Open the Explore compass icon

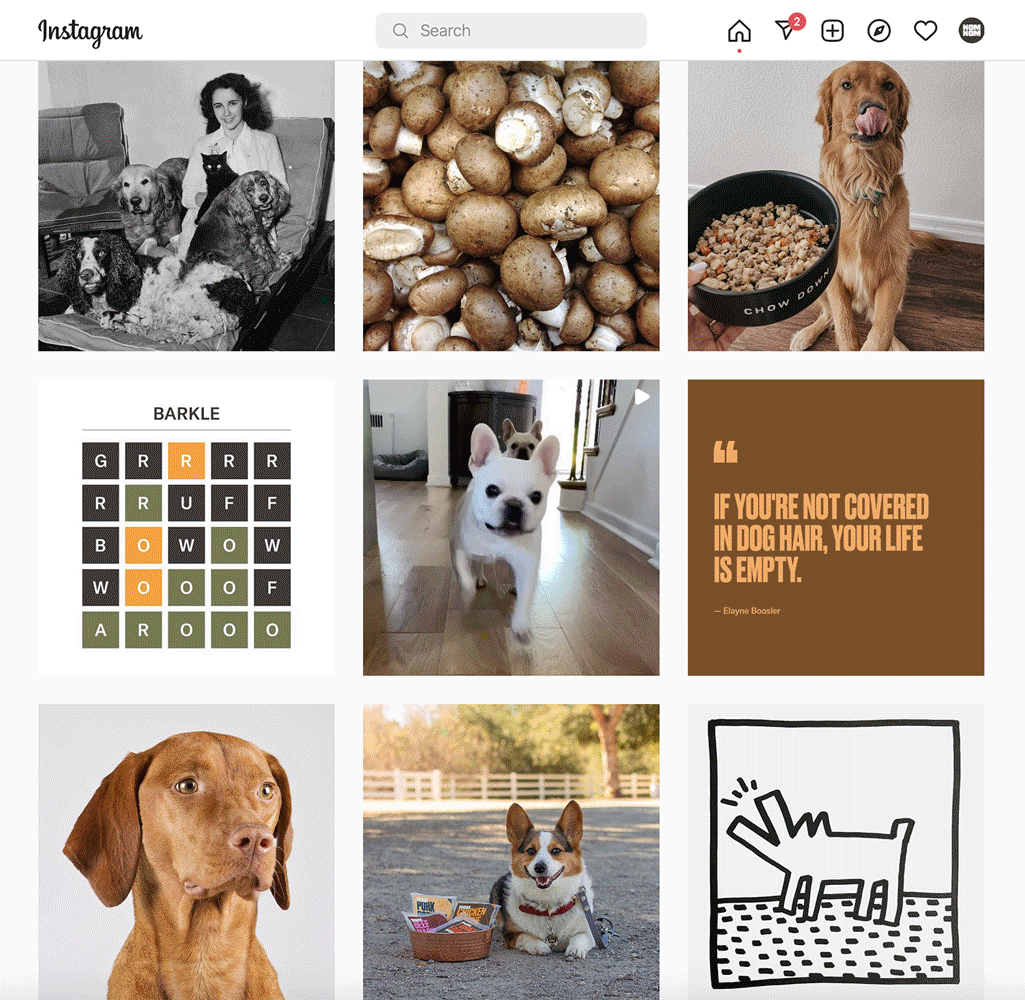[879, 31]
